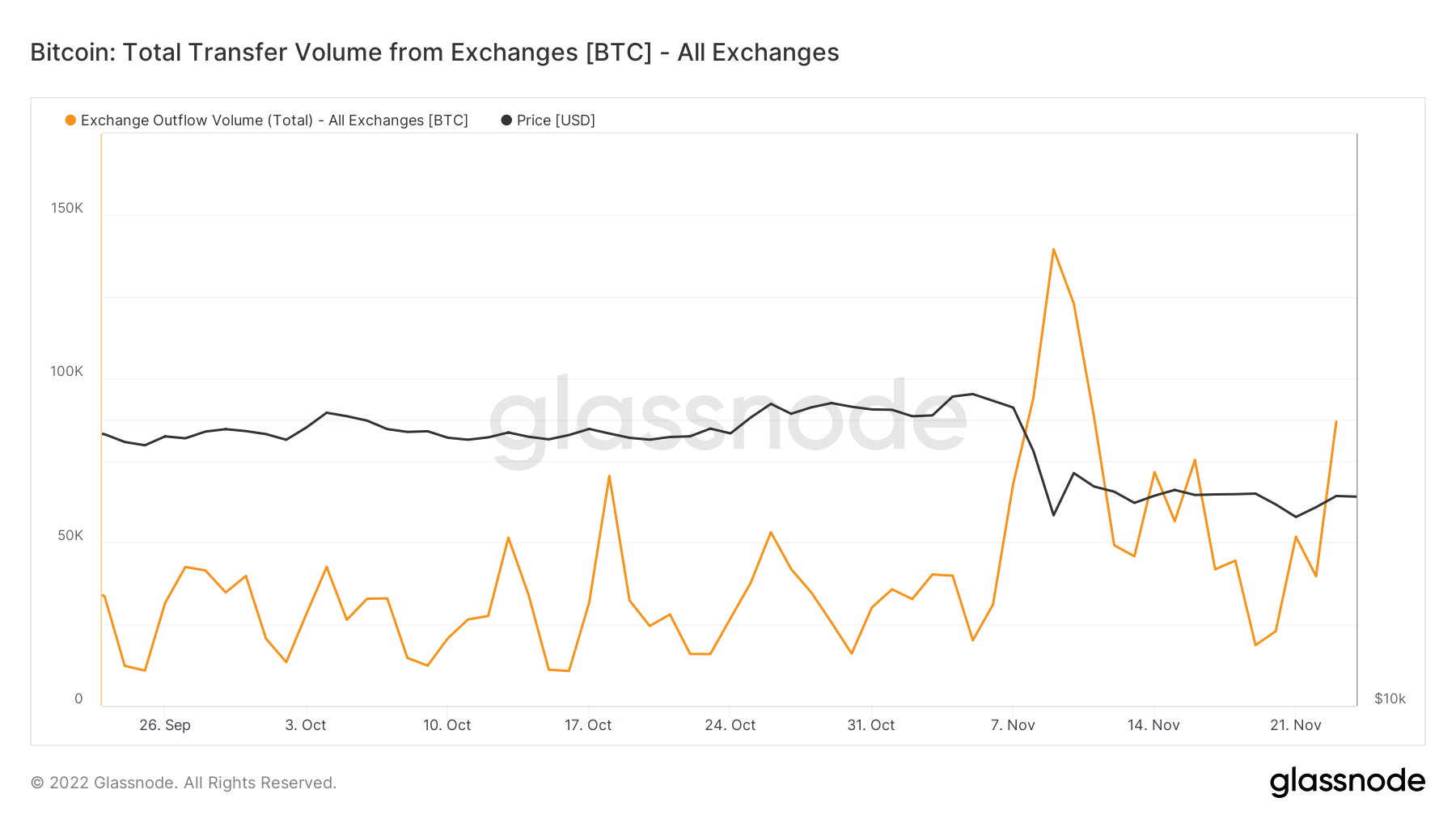The image size is (1456, 819).
Task: Click the Glassnode copyright notice
Action: point(184,783)
